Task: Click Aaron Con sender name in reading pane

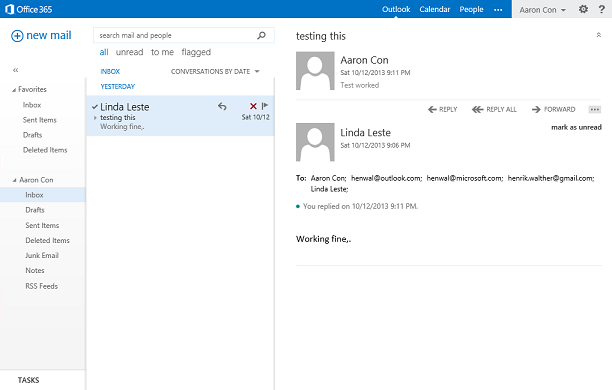Action: click(x=364, y=60)
